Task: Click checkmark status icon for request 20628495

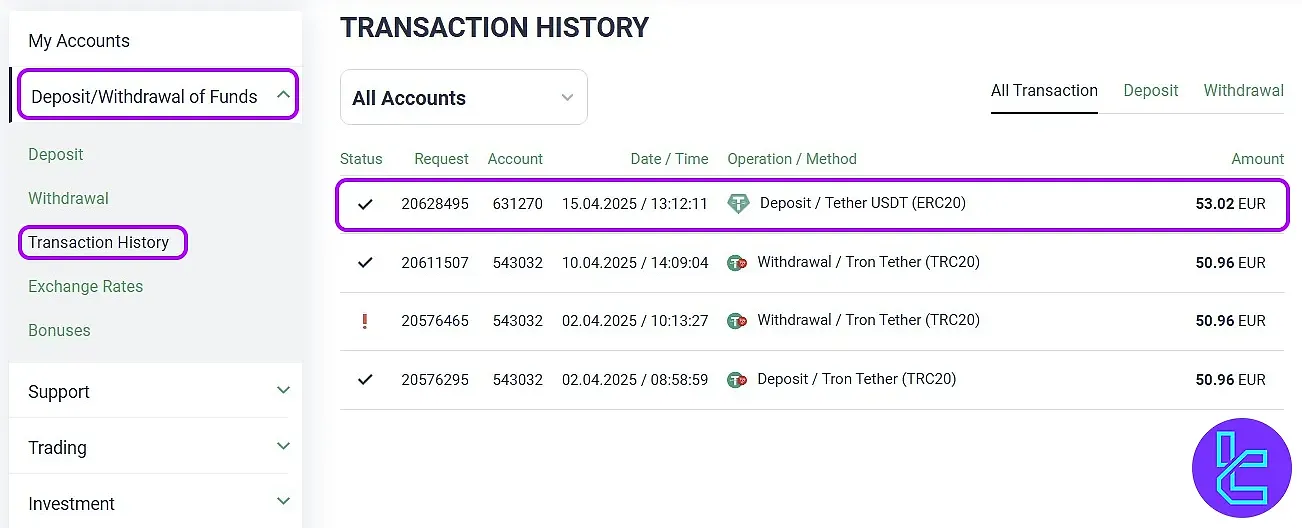Action: (x=365, y=204)
